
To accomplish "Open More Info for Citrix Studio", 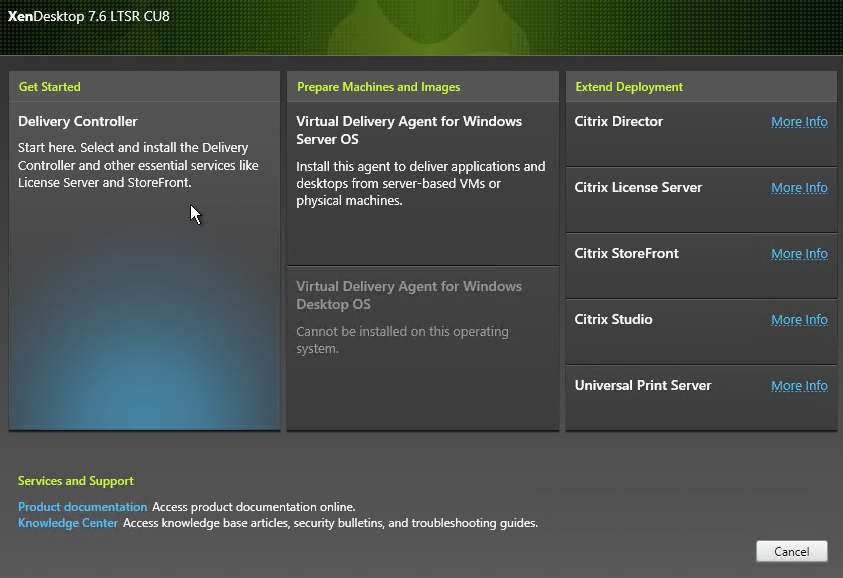I will tap(799, 320).
